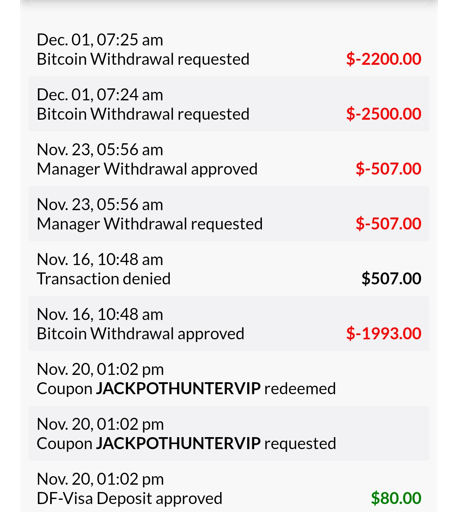The width and height of the screenshot is (449, 512).
Task: Click the $-1993.00 amount
Action: pyautogui.click(x=384, y=333)
